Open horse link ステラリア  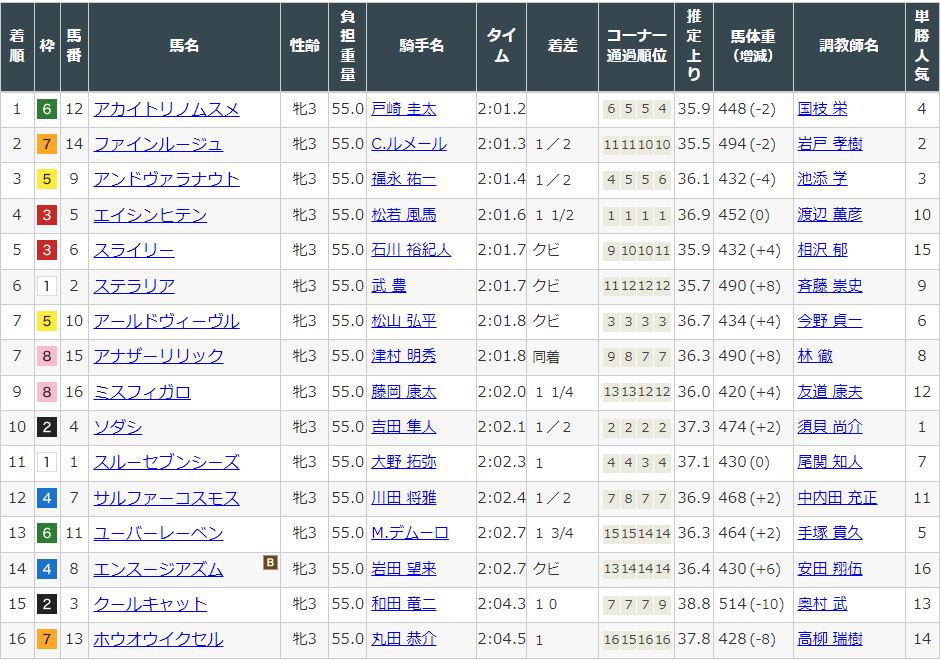134,286
